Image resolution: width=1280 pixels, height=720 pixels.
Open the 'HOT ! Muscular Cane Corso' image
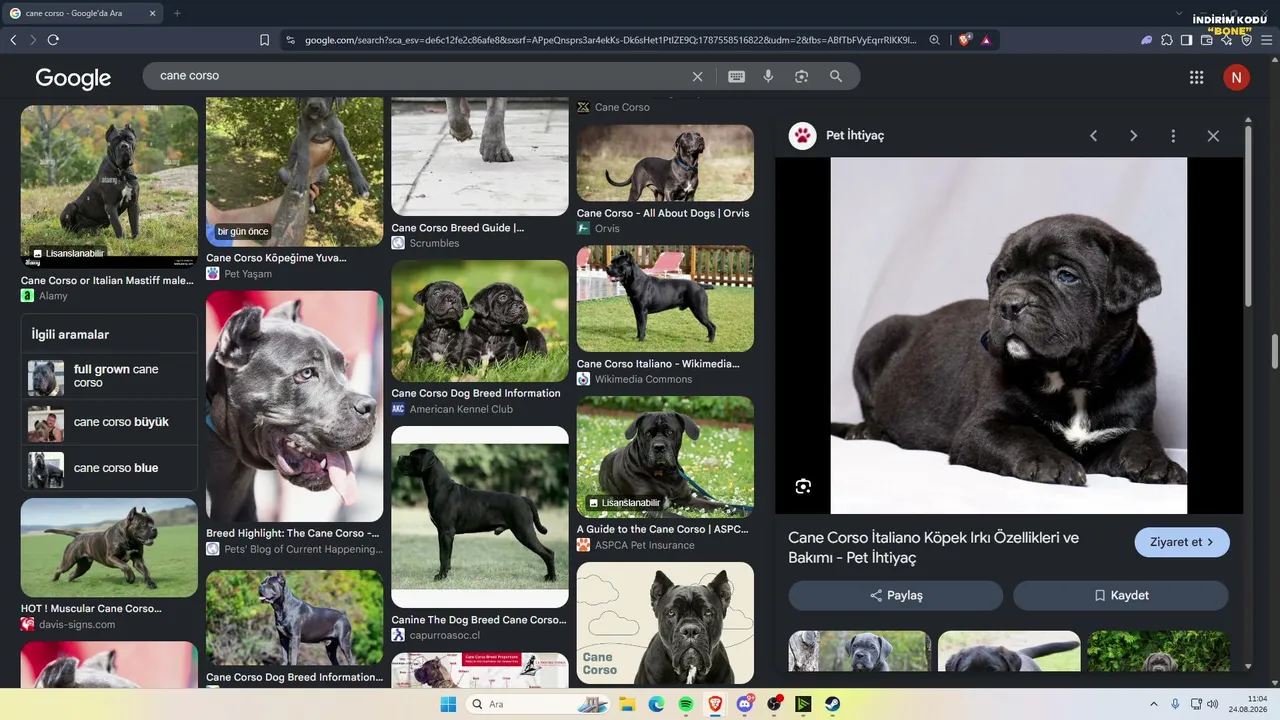point(109,548)
